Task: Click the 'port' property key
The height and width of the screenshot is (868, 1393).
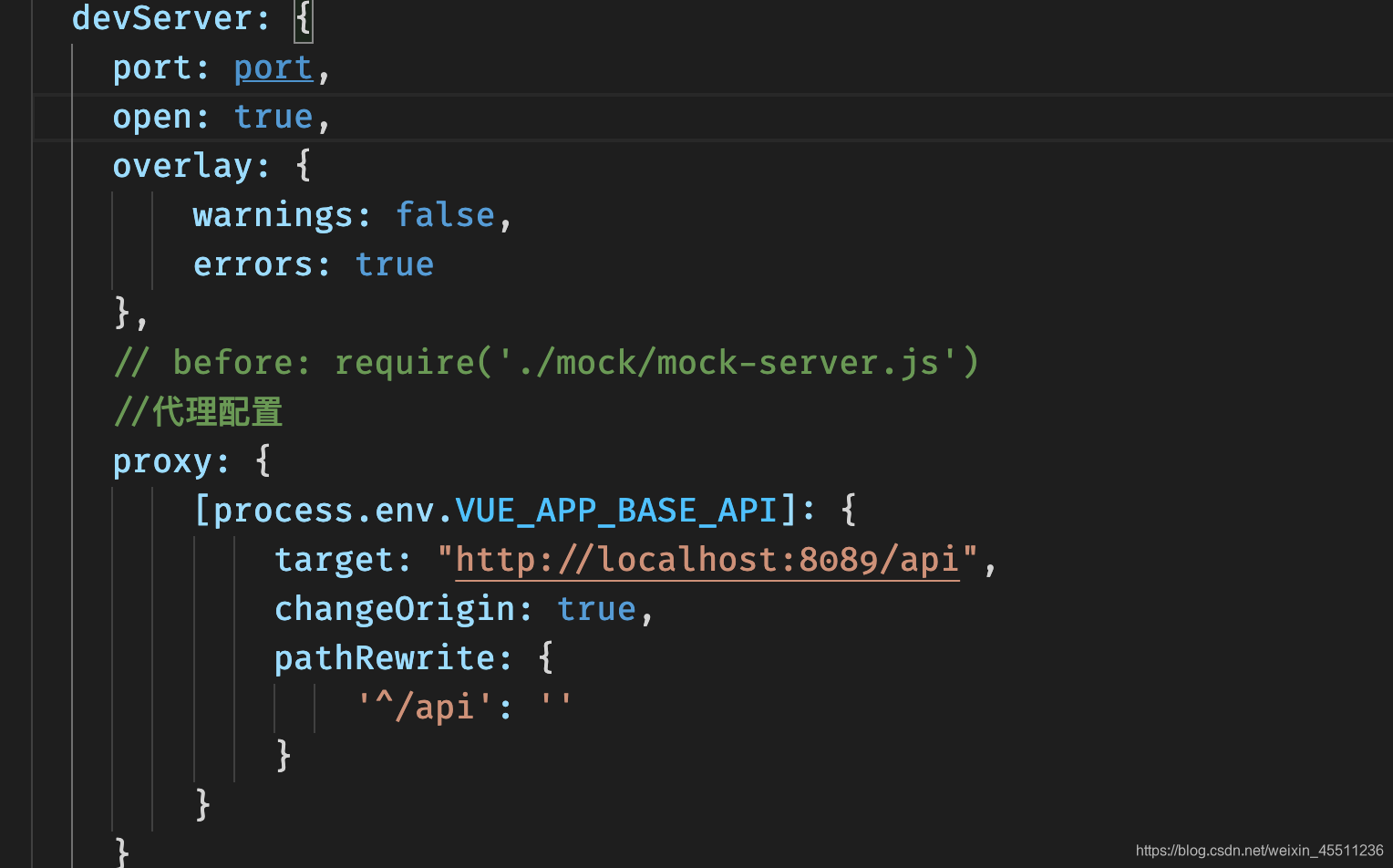Action: (152, 68)
